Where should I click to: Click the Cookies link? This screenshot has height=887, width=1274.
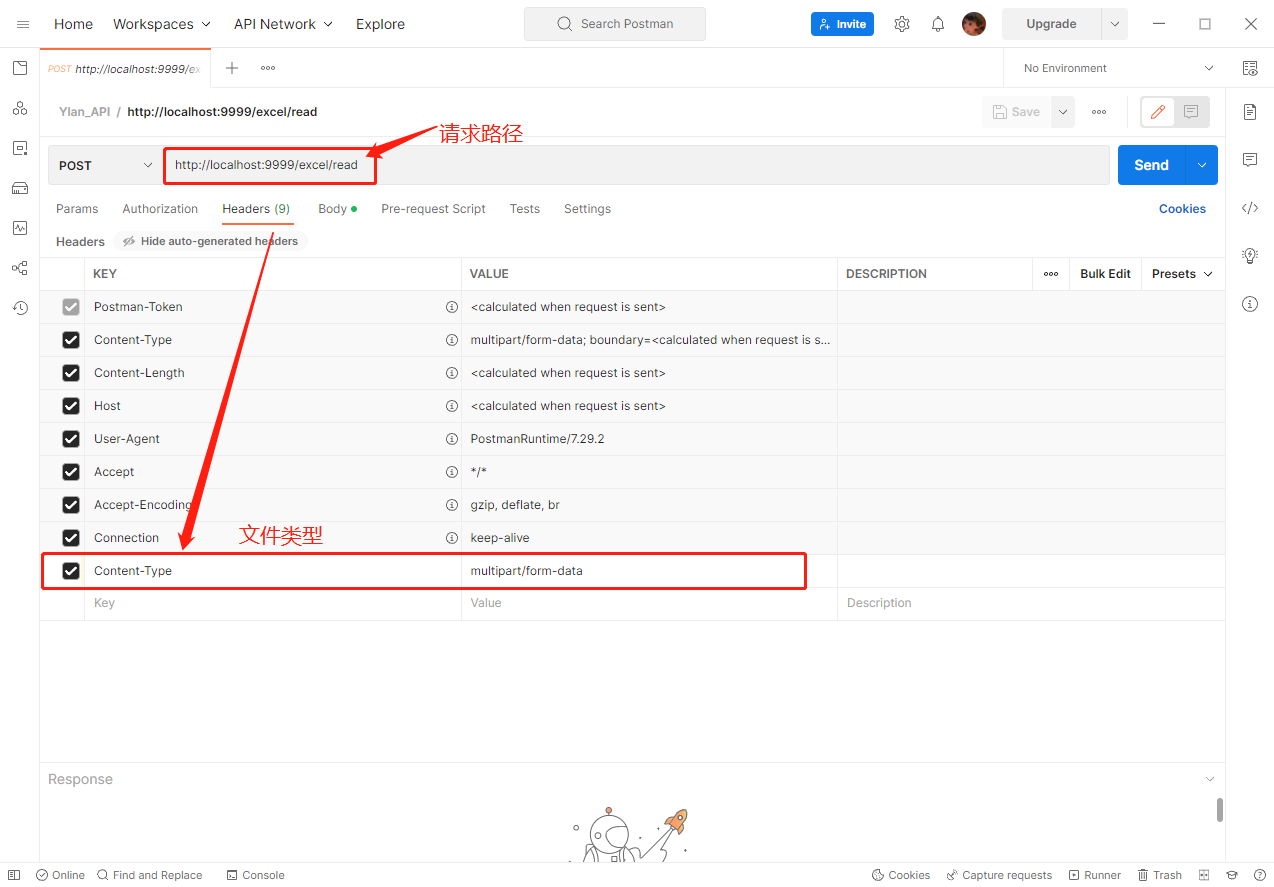(1182, 209)
